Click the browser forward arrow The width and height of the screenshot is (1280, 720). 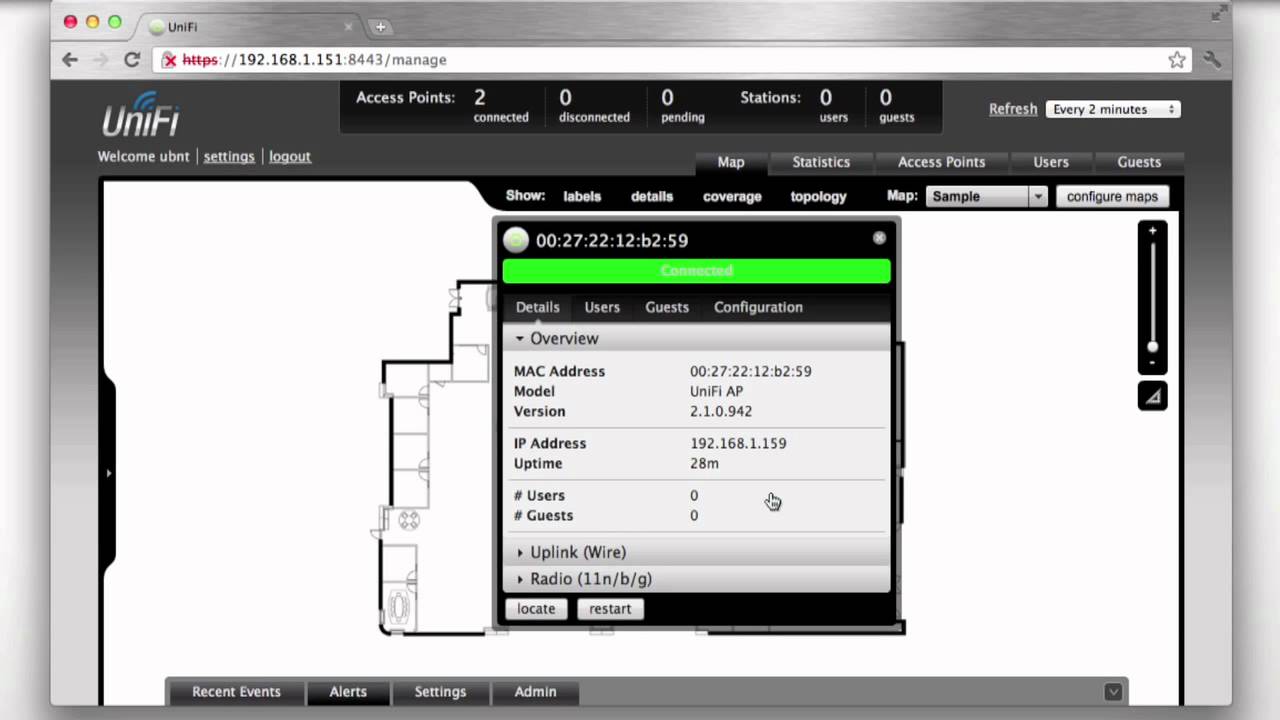click(100, 60)
